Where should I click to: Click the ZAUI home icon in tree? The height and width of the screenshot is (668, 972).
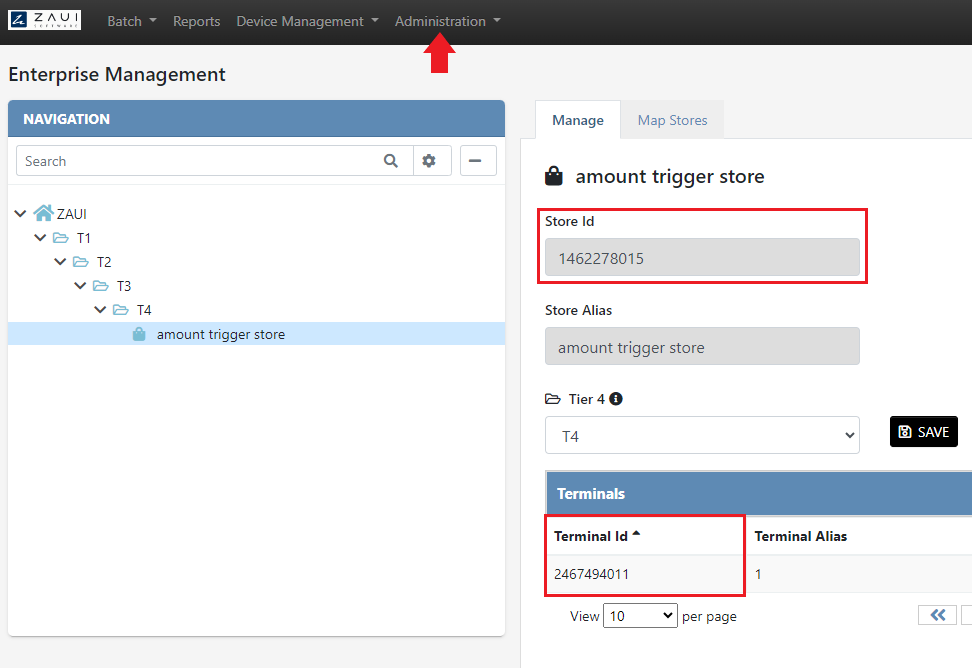point(43,213)
